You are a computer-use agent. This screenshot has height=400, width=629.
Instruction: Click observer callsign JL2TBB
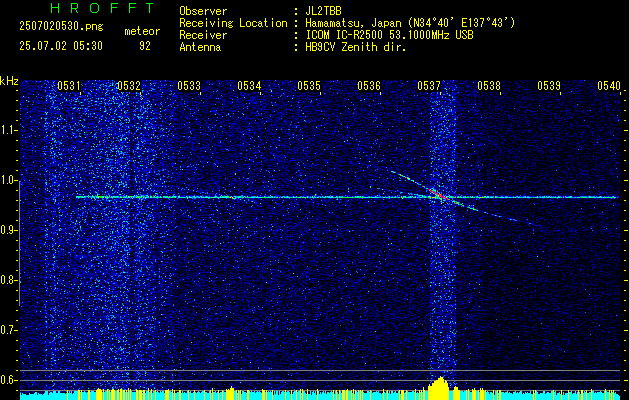coord(323,11)
